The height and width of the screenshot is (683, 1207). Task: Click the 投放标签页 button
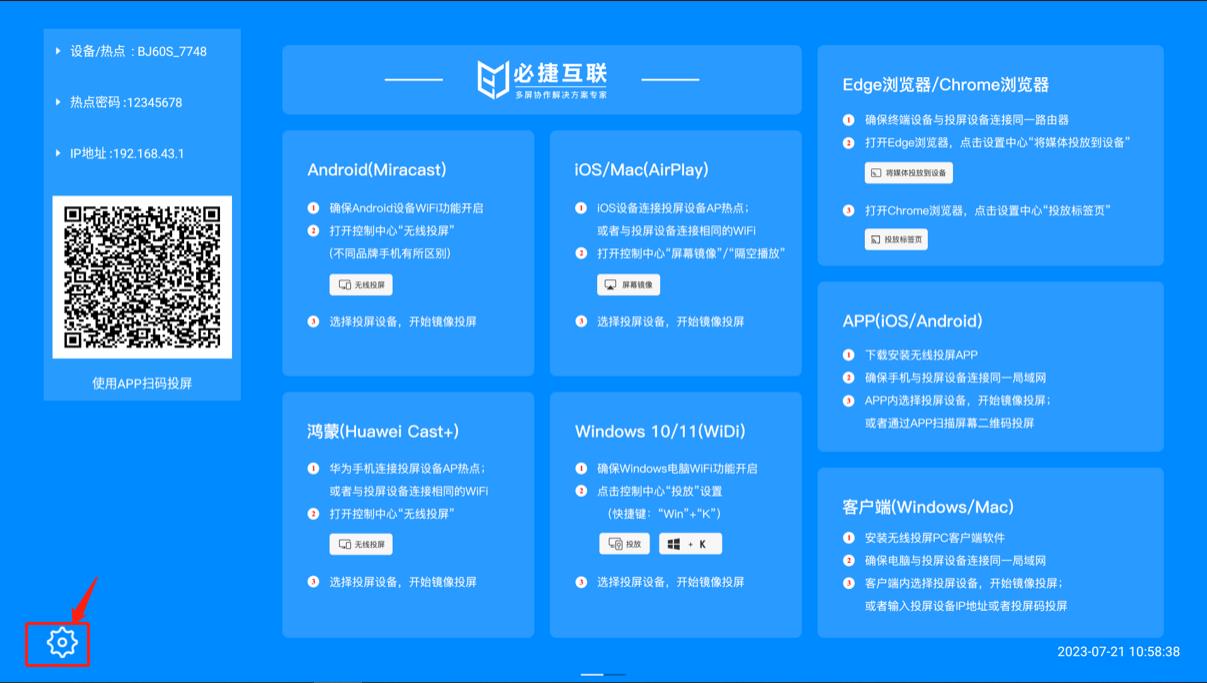click(x=896, y=240)
